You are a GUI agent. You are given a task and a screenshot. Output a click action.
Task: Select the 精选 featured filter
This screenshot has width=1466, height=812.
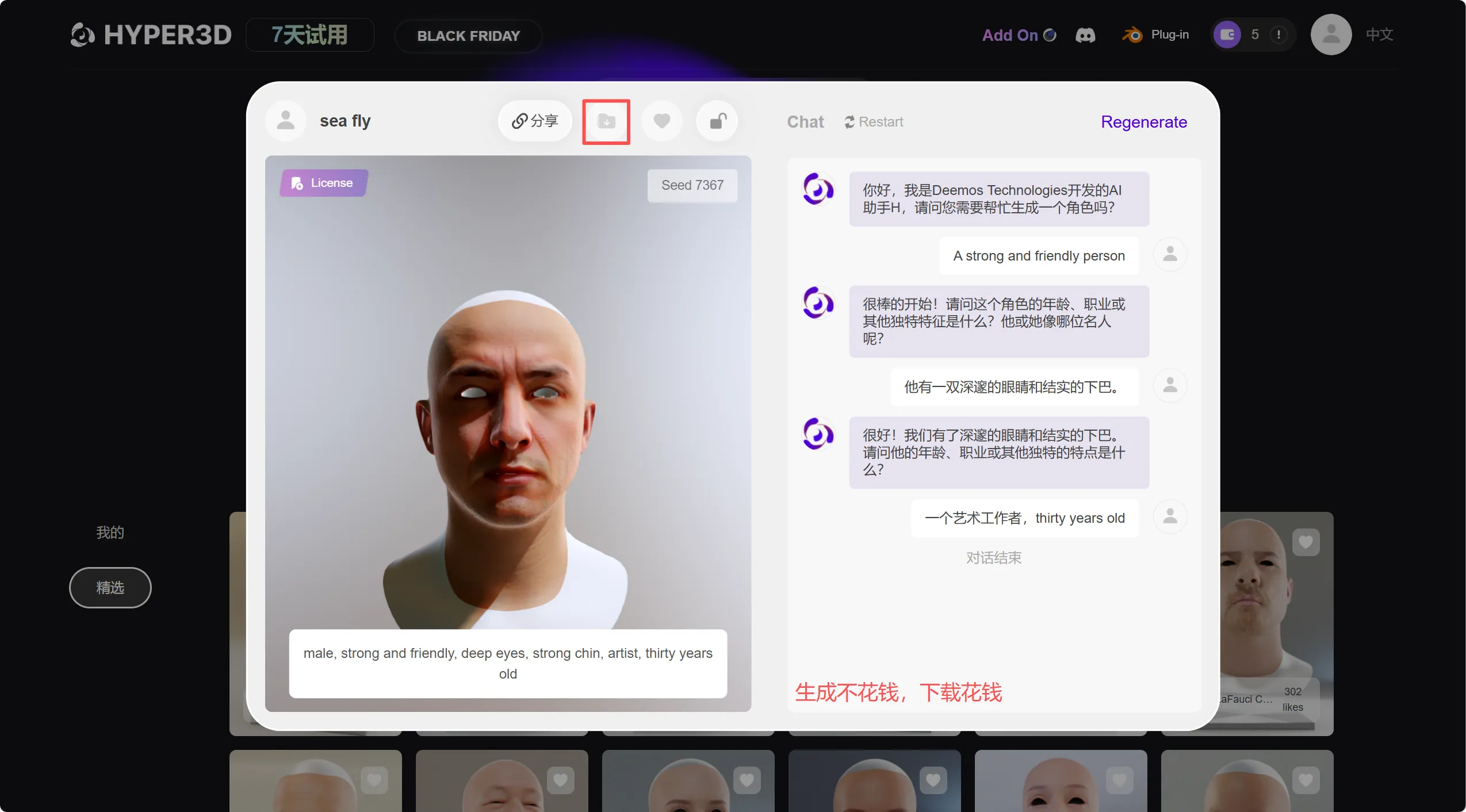pyautogui.click(x=110, y=588)
